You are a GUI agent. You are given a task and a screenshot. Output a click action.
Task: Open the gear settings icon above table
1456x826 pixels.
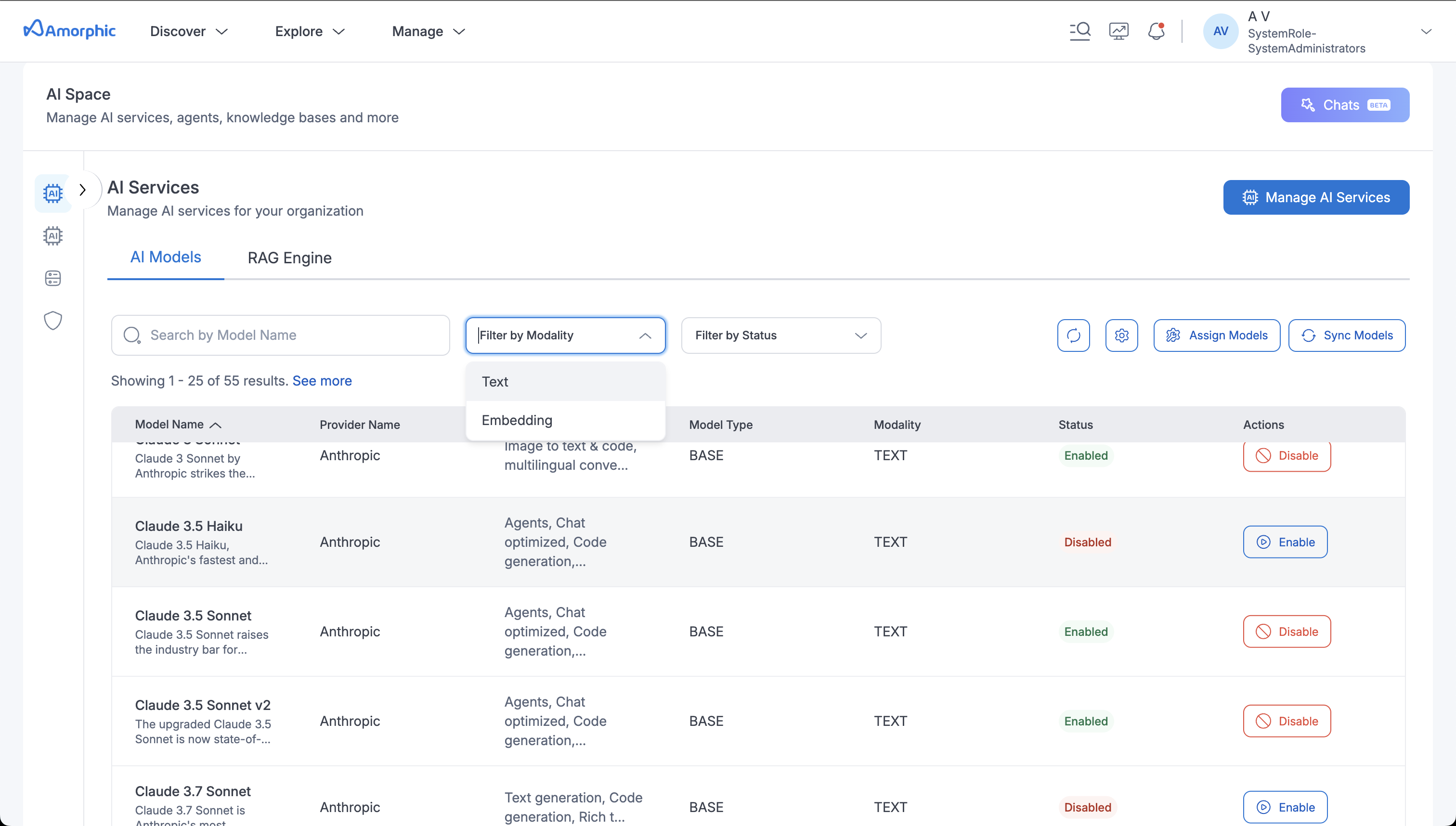click(x=1121, y=336)
